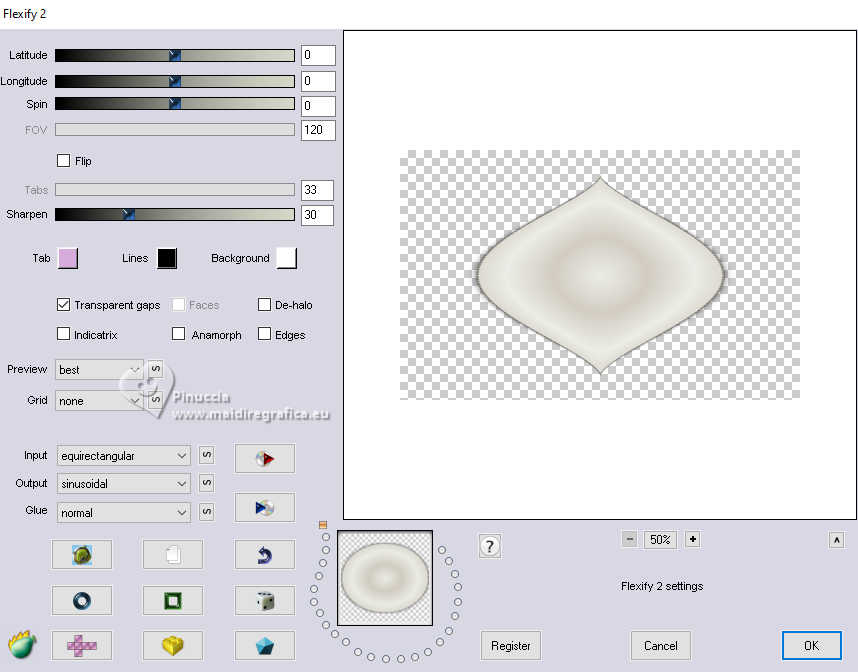Image resolution: width=858 pixels, height=672 pixels.
Task: Enable the De-halo checkbox
Action: [264, 304]
